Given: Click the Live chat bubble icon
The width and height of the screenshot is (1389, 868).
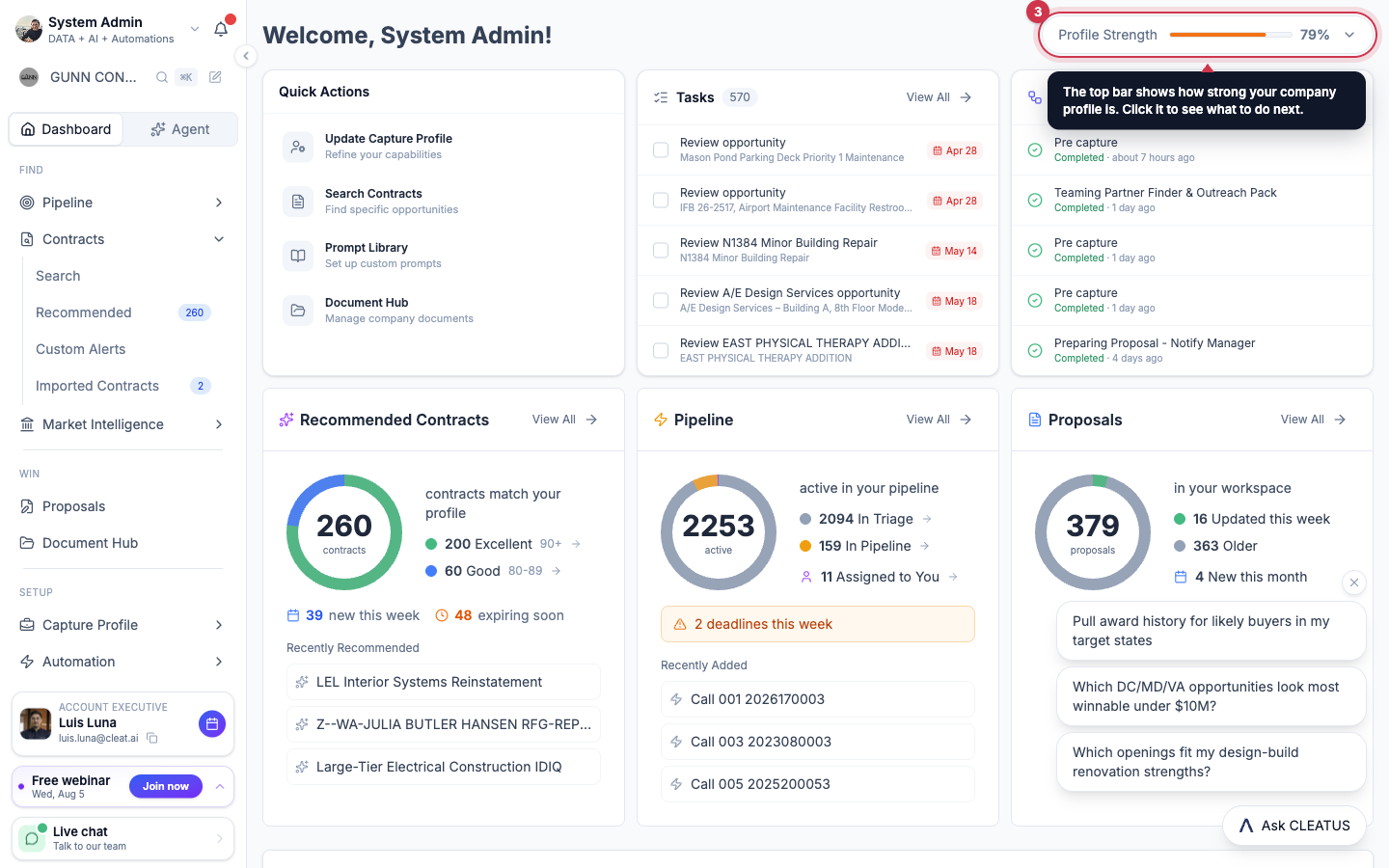Looking at the screenshot, I should point(32,838).
